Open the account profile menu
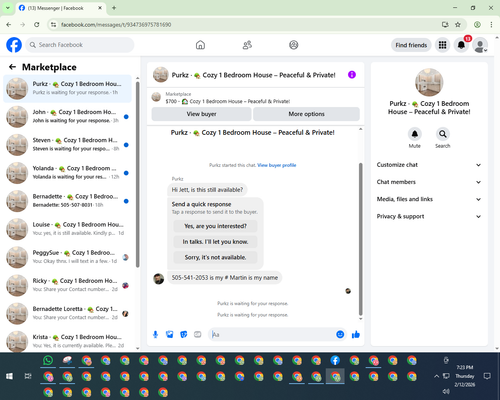The width and height of the screenshot is (500, 400). (x=480, y=45)
